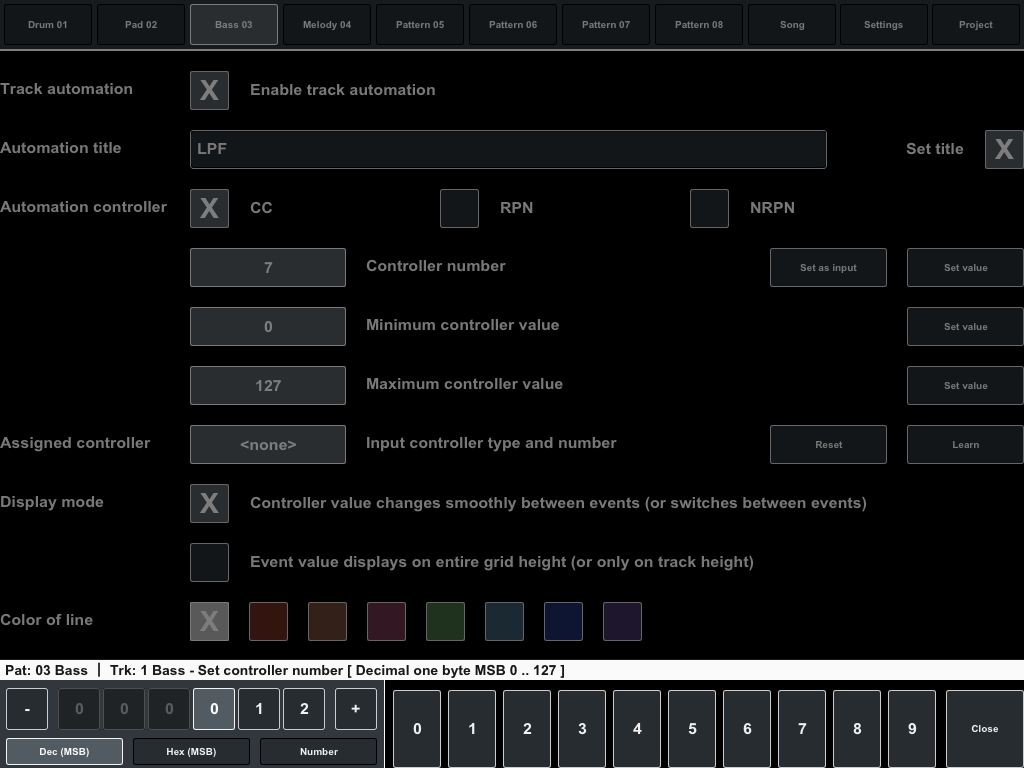Switch to the Project tab

976,25
